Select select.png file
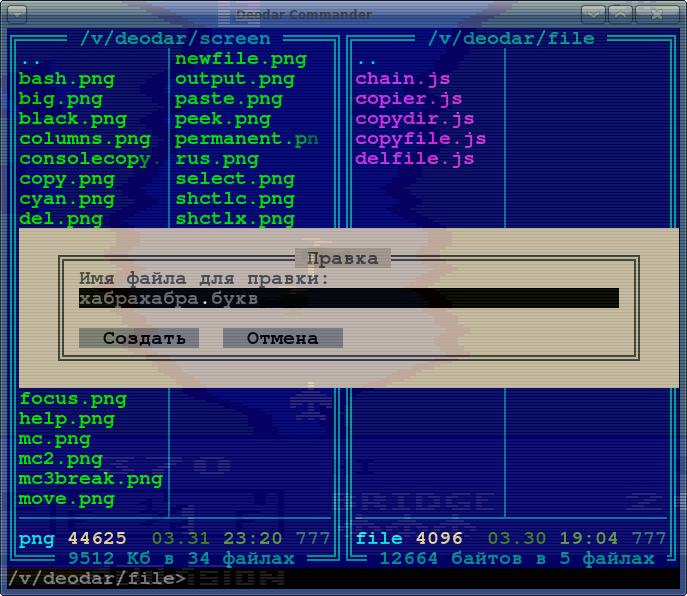This screenshot has width=687, height=596. click(235, 179)
